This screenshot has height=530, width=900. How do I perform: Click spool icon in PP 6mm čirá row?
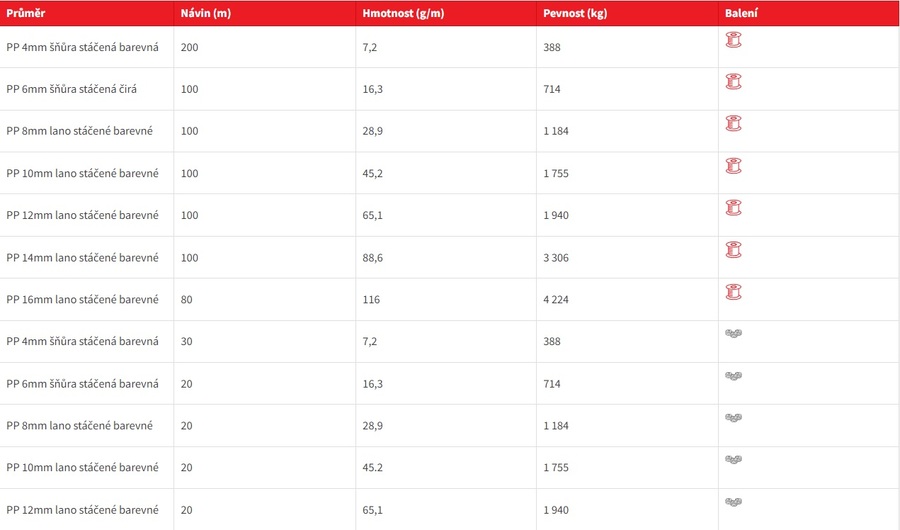click(734, 82)
